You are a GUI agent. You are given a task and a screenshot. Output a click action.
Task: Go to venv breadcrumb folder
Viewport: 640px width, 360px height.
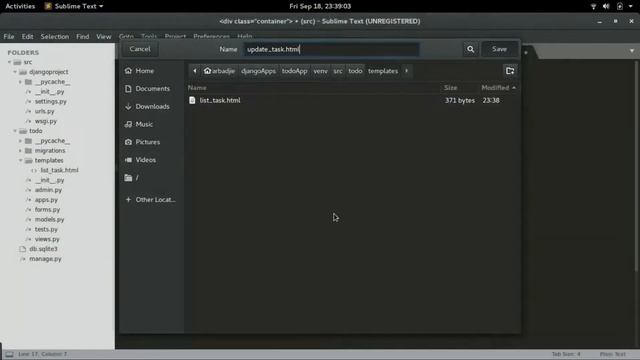(320, 71)
